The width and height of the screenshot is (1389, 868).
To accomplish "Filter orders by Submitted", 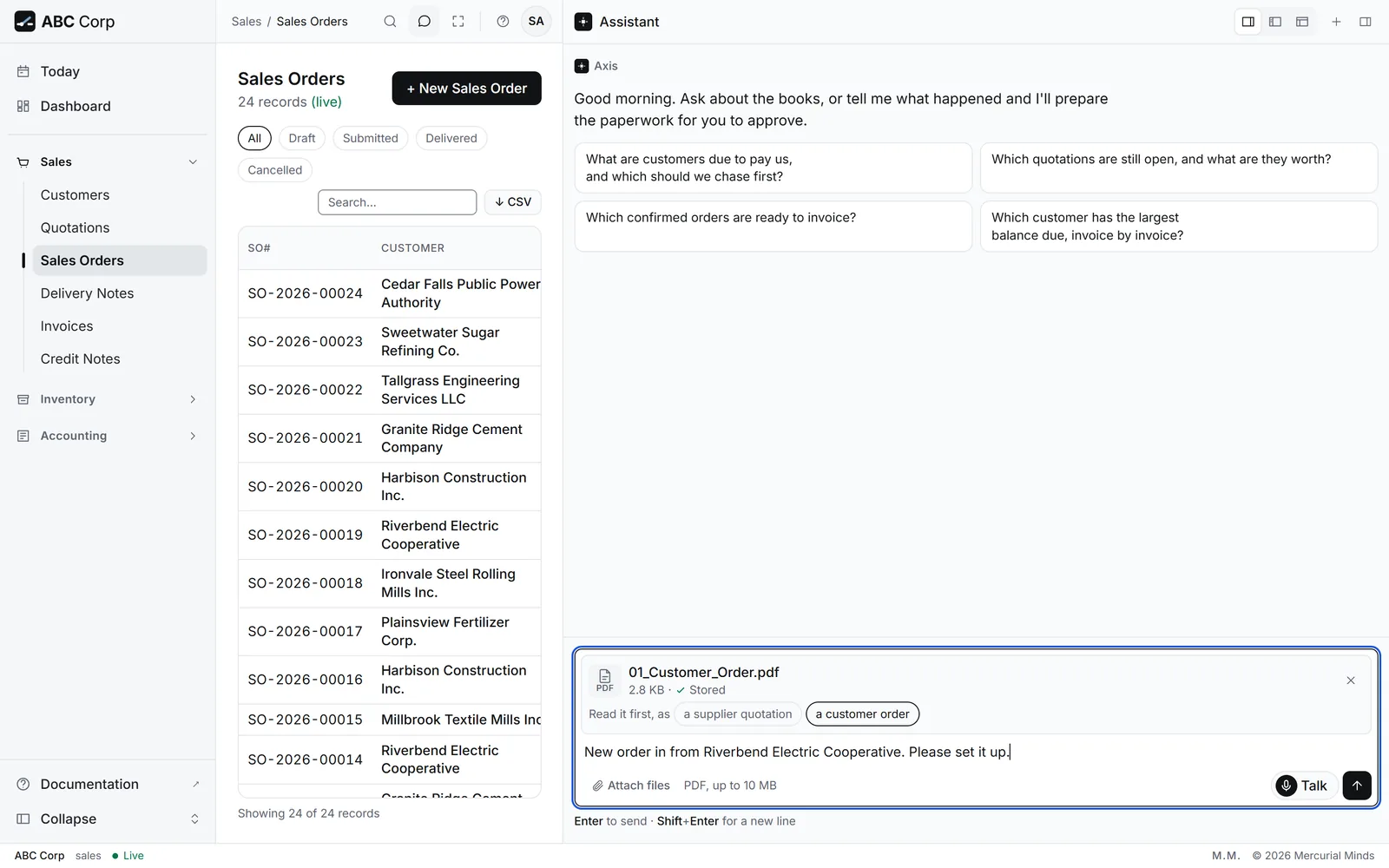I will 370,138.
